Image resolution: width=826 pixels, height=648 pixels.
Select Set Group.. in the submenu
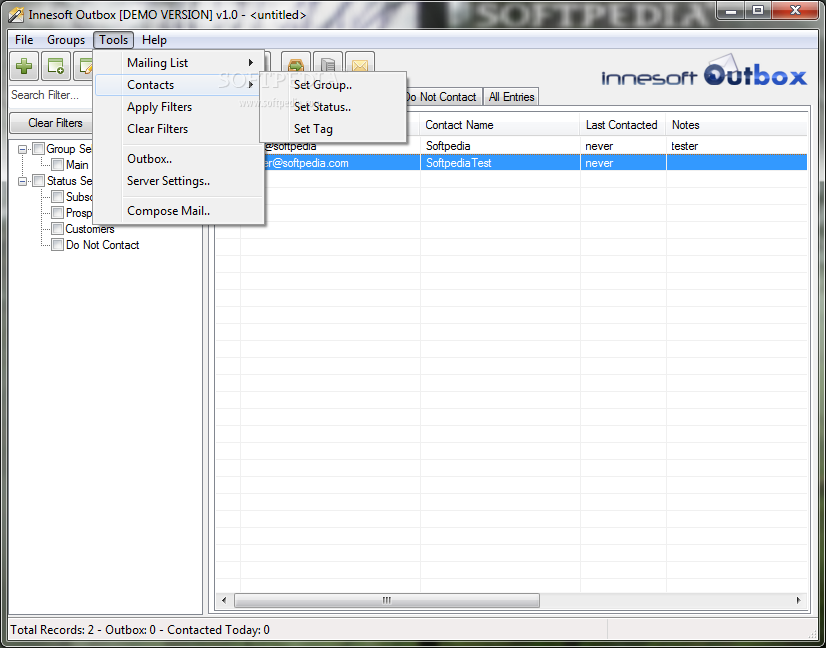point(333,85)
